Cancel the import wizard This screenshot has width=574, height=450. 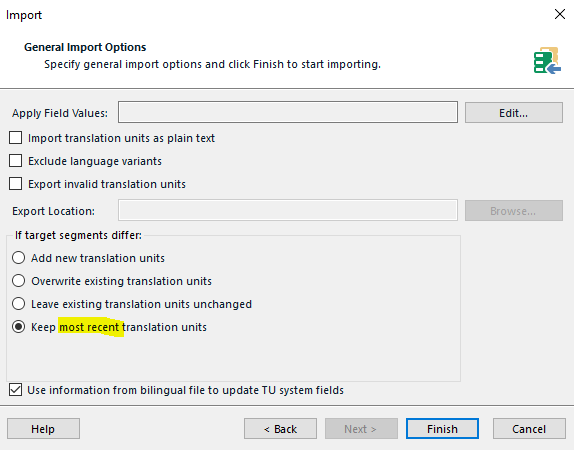click(529, 428)
